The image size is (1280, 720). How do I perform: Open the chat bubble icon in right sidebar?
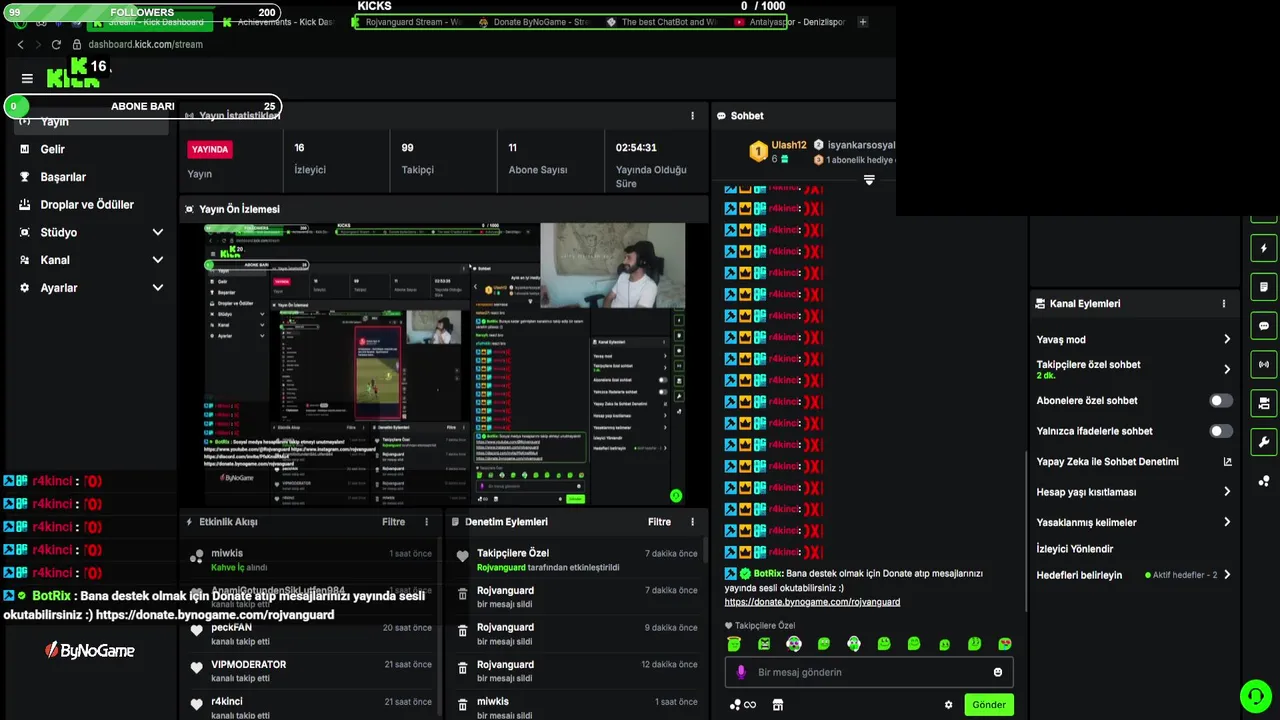click(x=1264, y=326)
